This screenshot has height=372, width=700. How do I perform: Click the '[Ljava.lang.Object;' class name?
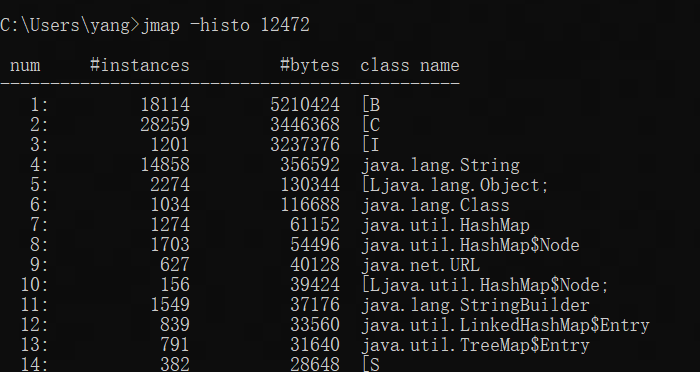pos(455,185)
